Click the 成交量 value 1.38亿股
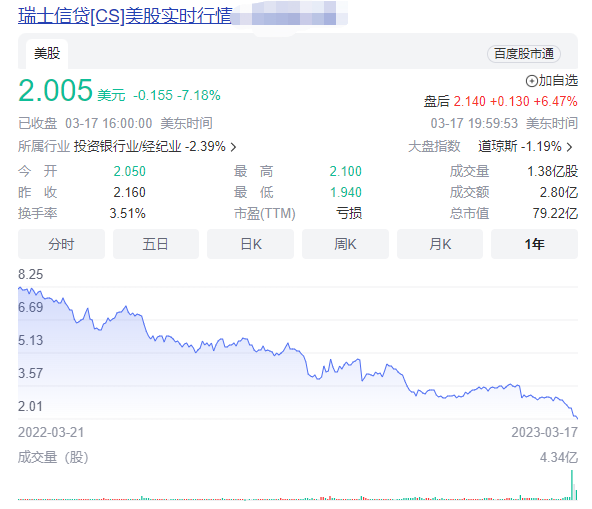 click(552, 171)
